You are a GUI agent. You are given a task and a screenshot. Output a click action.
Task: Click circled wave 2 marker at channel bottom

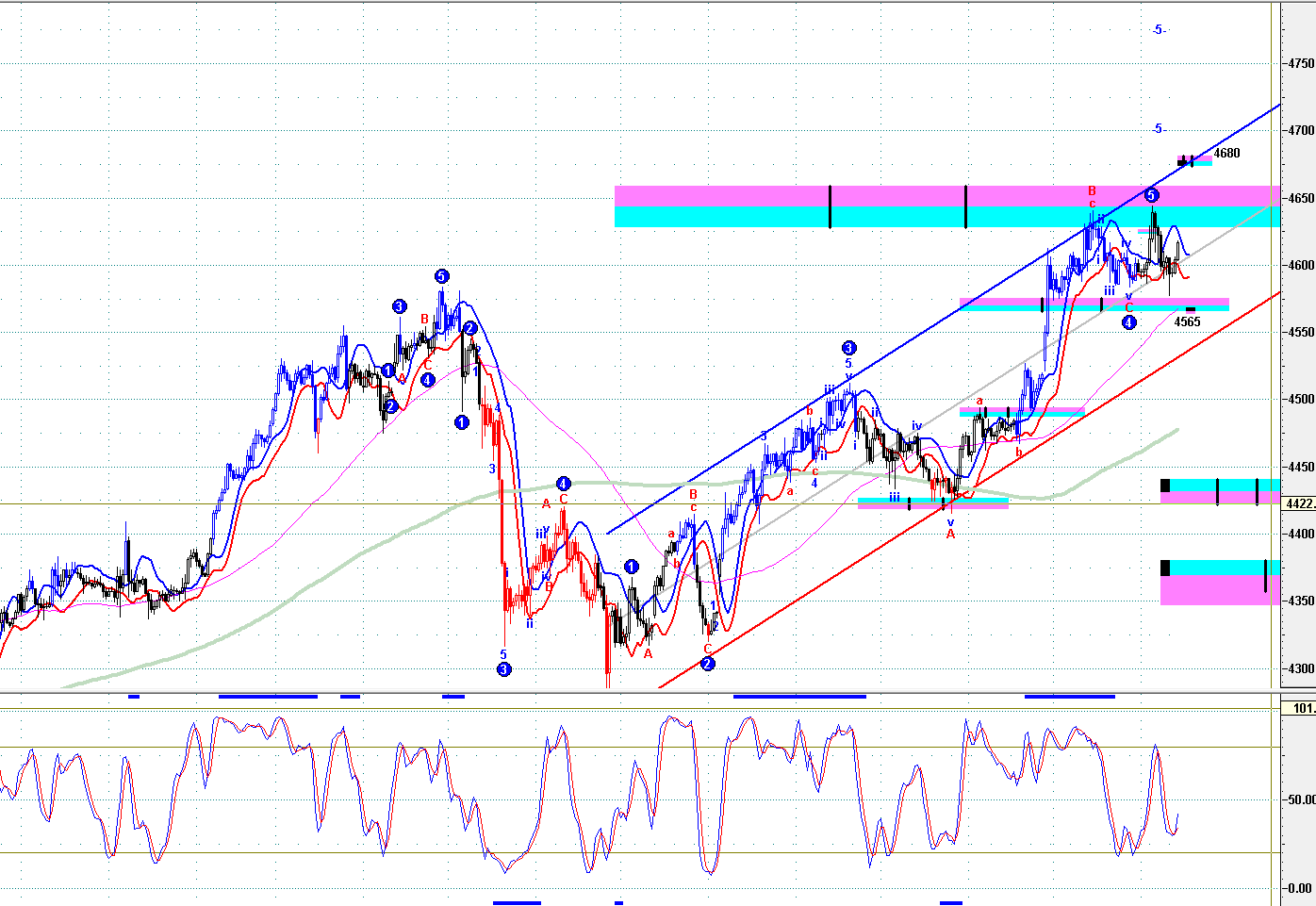(x=708, y=664)
